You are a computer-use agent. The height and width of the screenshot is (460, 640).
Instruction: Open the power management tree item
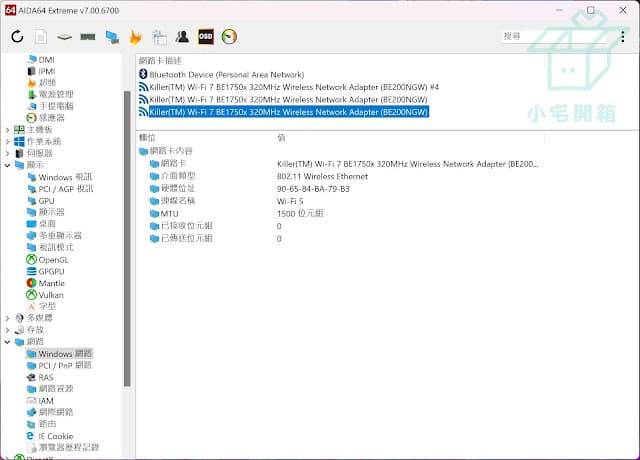(51, 95)
